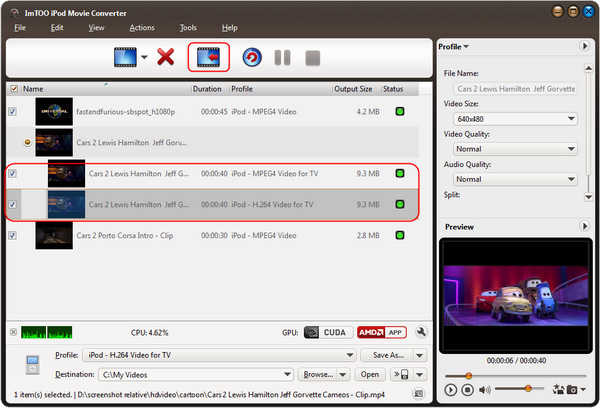600x408 pixels.
Task: Click the Stop square toolbar icon
Action: (313, 58)
